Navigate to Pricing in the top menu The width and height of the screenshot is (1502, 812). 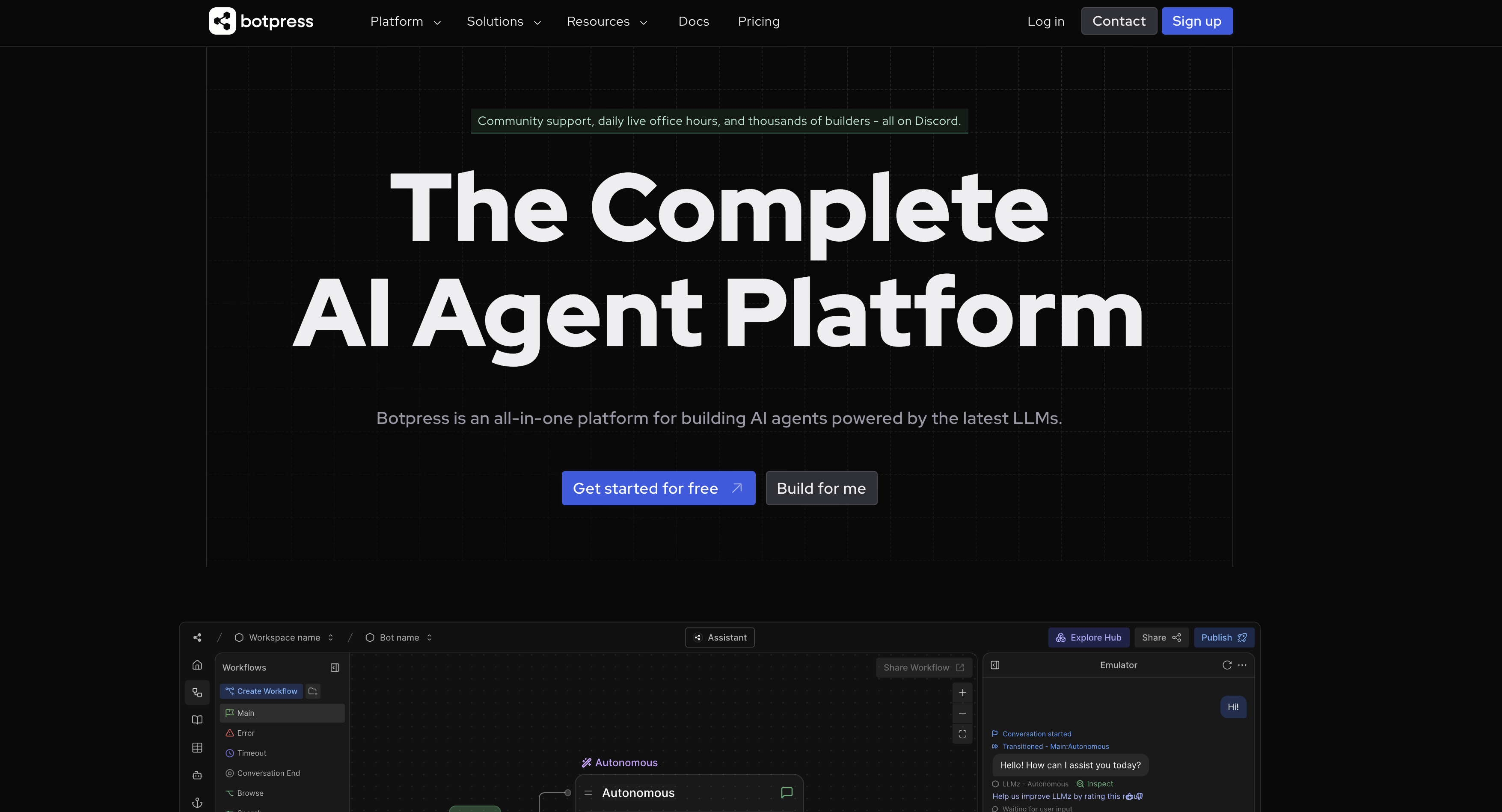(759, 21)
